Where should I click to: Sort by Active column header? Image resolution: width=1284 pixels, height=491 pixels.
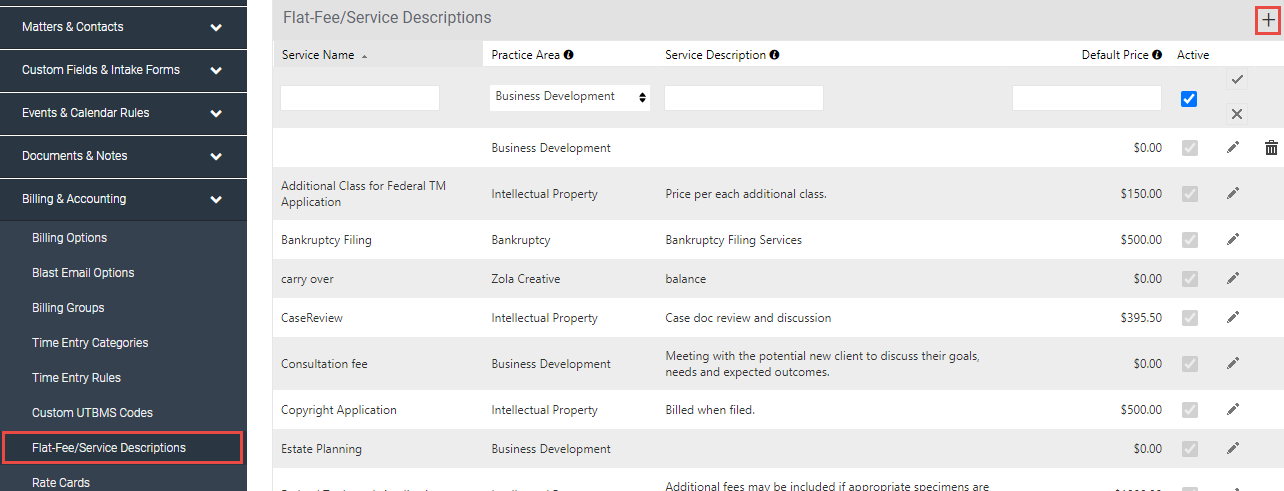[x=1193, y=55]
